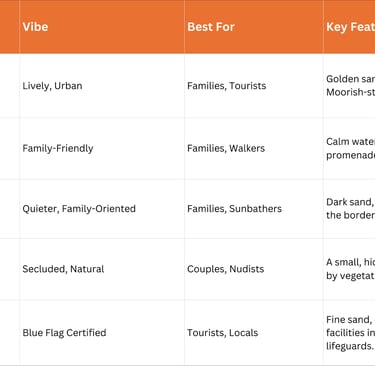Select the Lively, Urban cell

102,86
